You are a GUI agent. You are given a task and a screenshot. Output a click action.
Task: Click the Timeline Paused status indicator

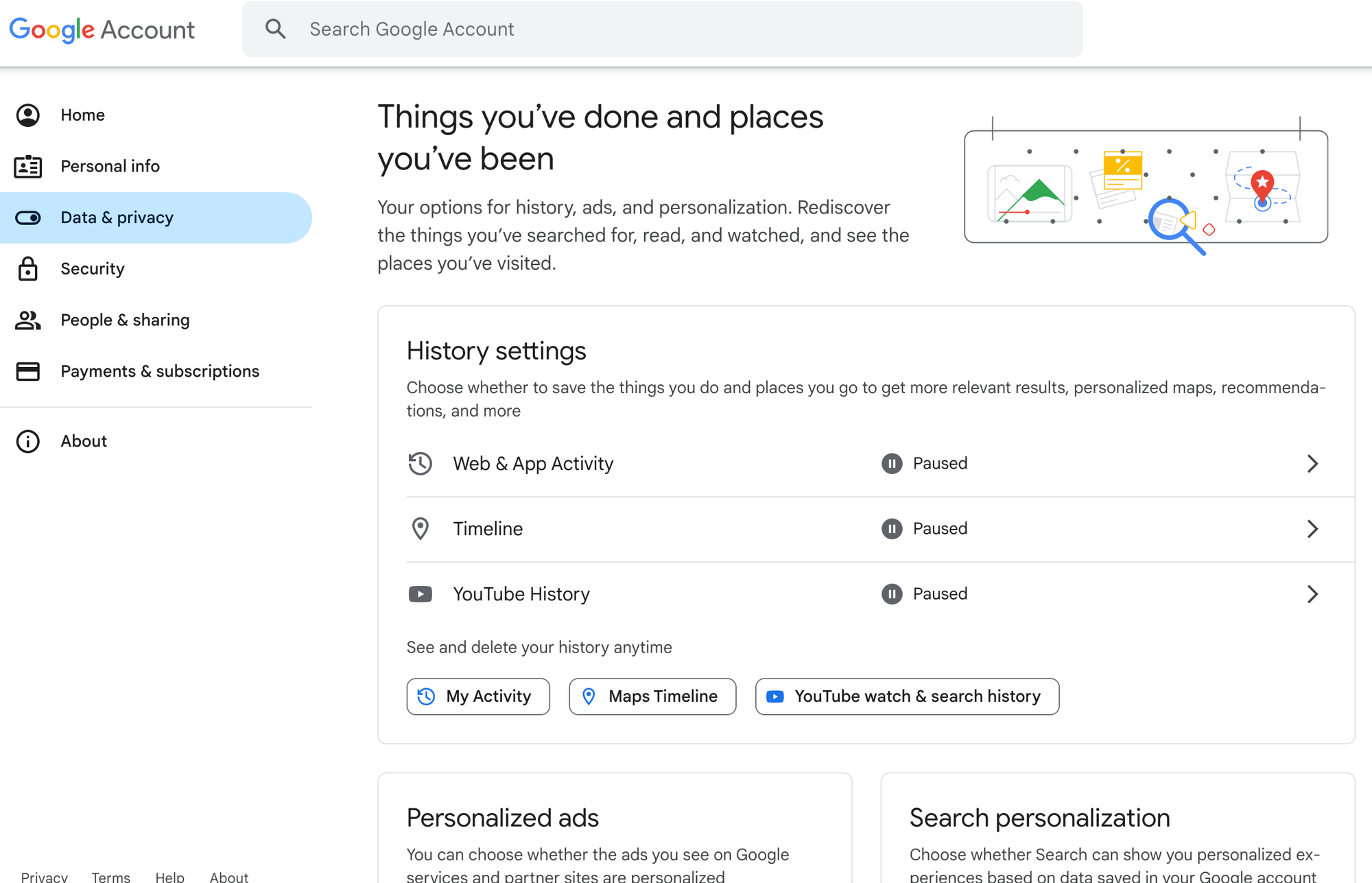pos(925,529)
